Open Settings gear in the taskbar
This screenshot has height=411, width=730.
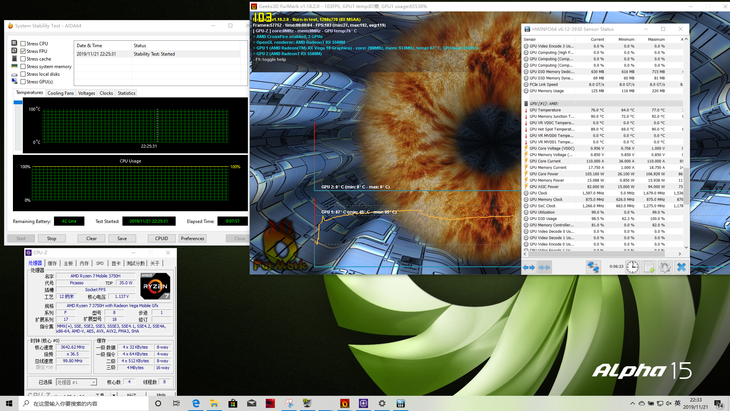pos(382,404)
